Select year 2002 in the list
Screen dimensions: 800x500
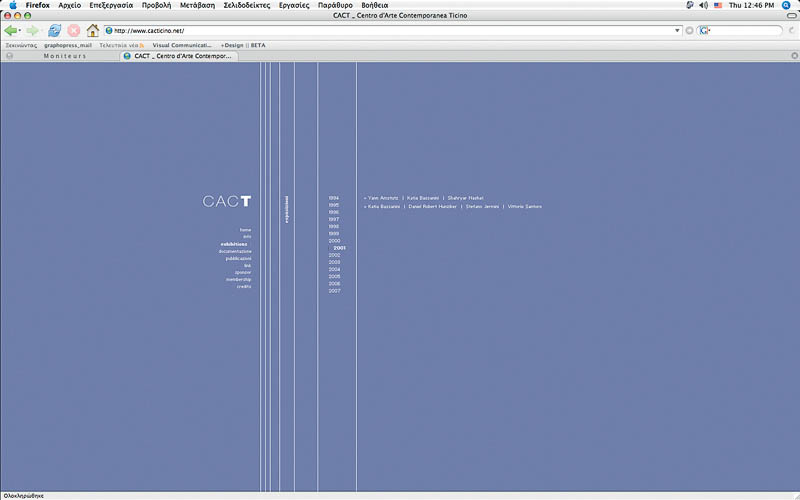(x=334, y=255)
